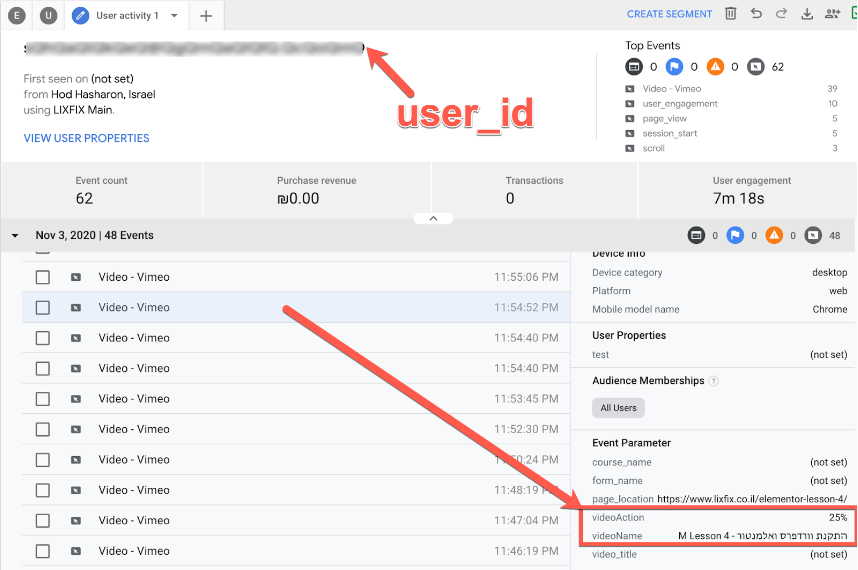Click the blue flag conversion events icon
Image resolution: width=858 pixels, height=570 pixels.
click(674, 67)
